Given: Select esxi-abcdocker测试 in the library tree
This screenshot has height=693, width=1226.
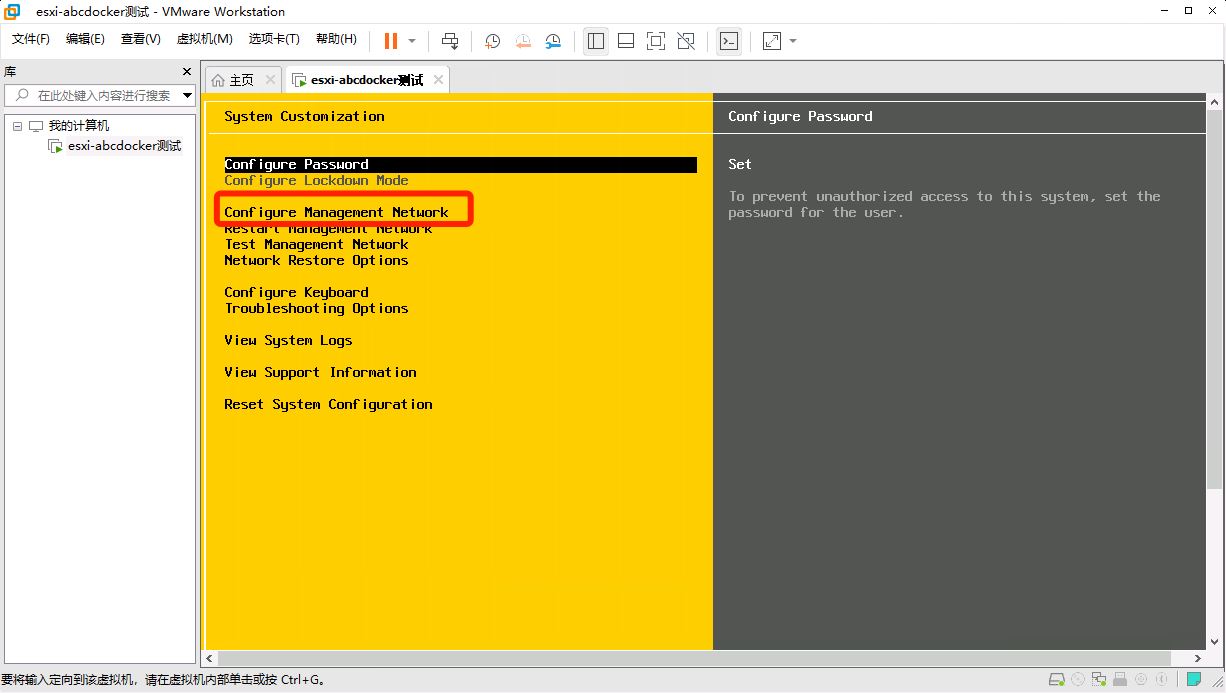Looking at the screenshot, I should (125, 146).
